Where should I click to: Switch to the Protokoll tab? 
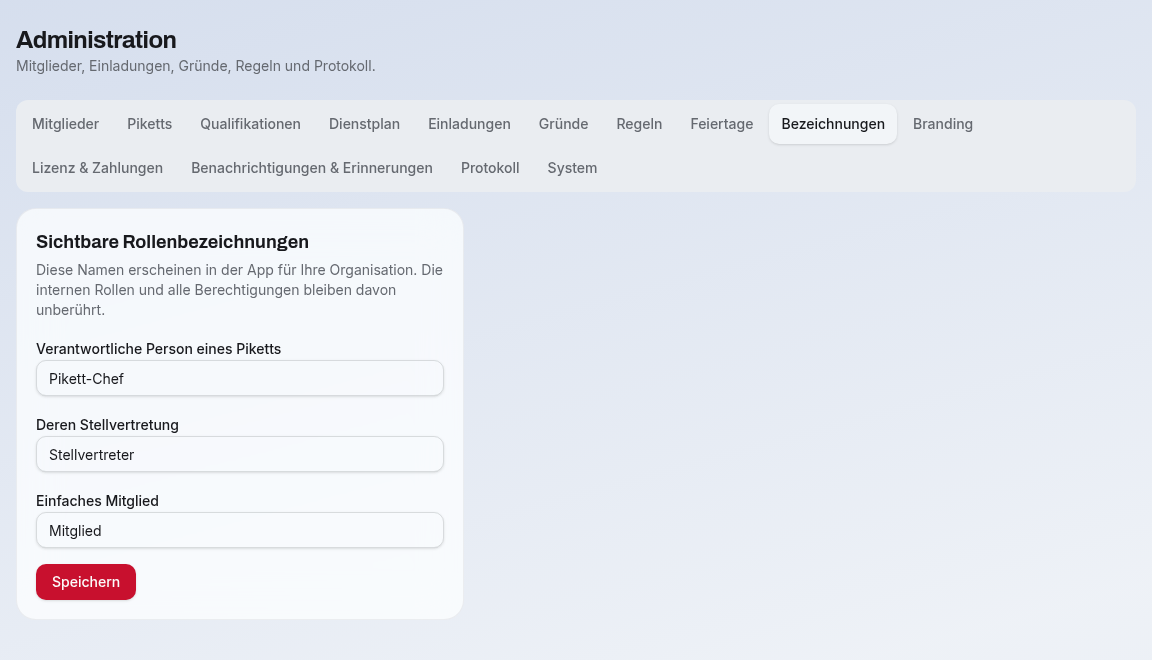(x=490, y=168)
